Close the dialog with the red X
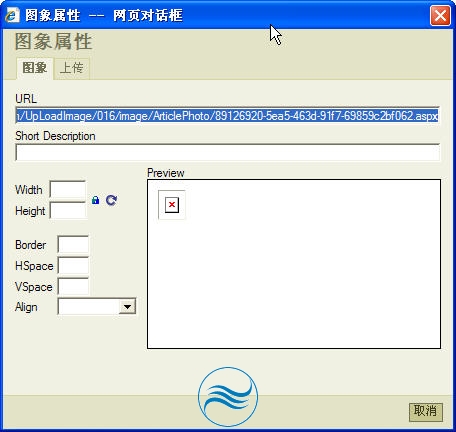The width and height of the screenshot is (456, 432). click(440, 15)
